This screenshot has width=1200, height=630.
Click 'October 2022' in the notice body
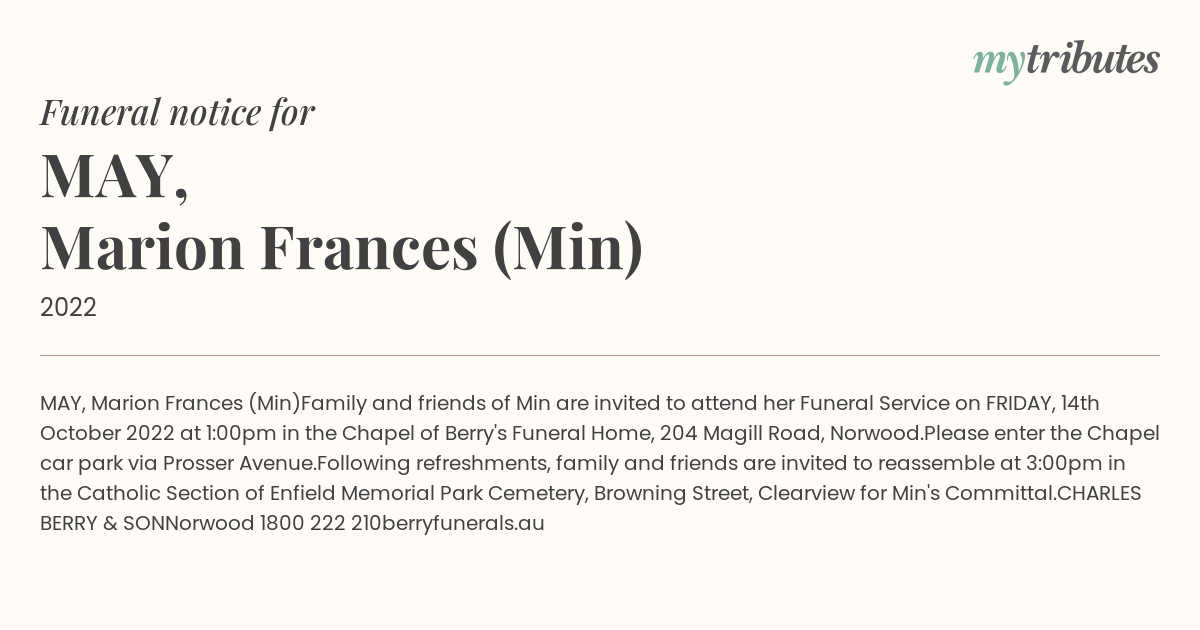point(108,433)
